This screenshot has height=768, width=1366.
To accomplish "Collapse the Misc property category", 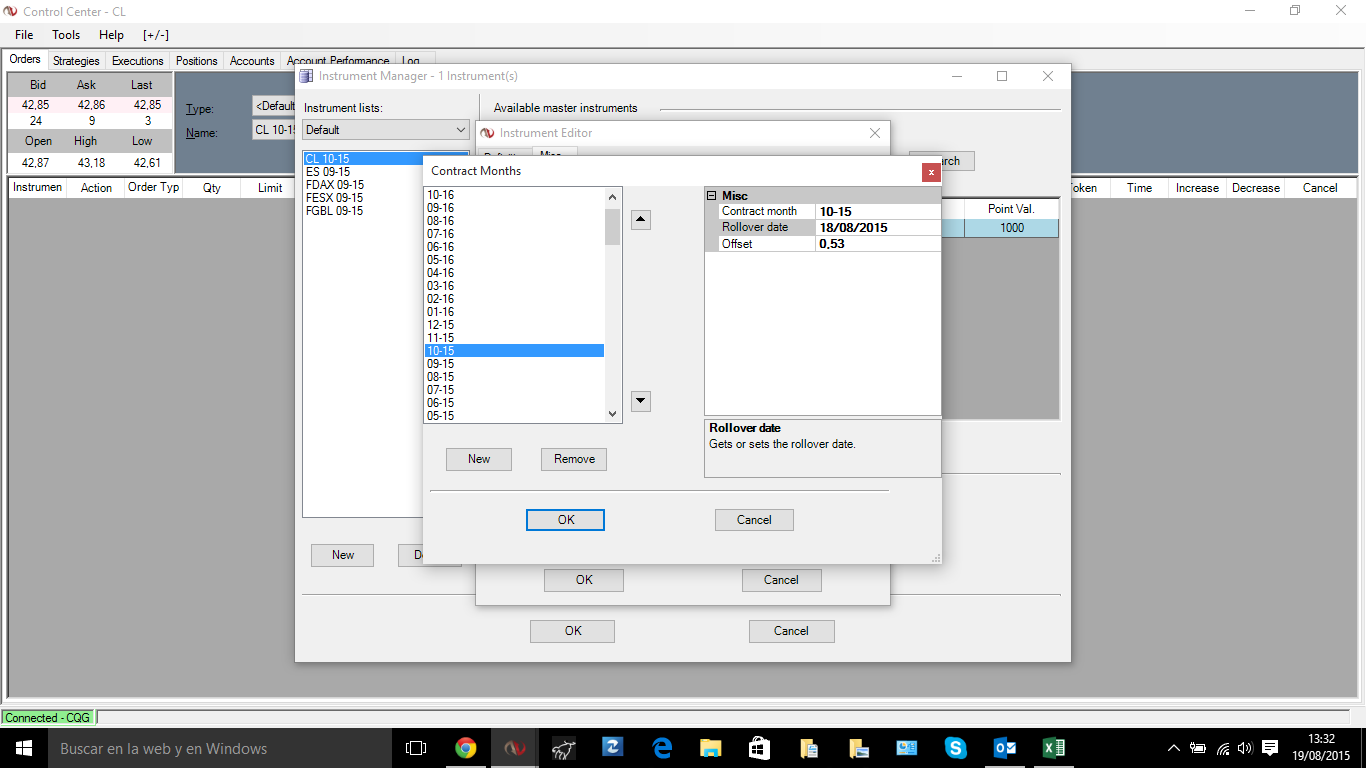I will (x=712, y=196).
